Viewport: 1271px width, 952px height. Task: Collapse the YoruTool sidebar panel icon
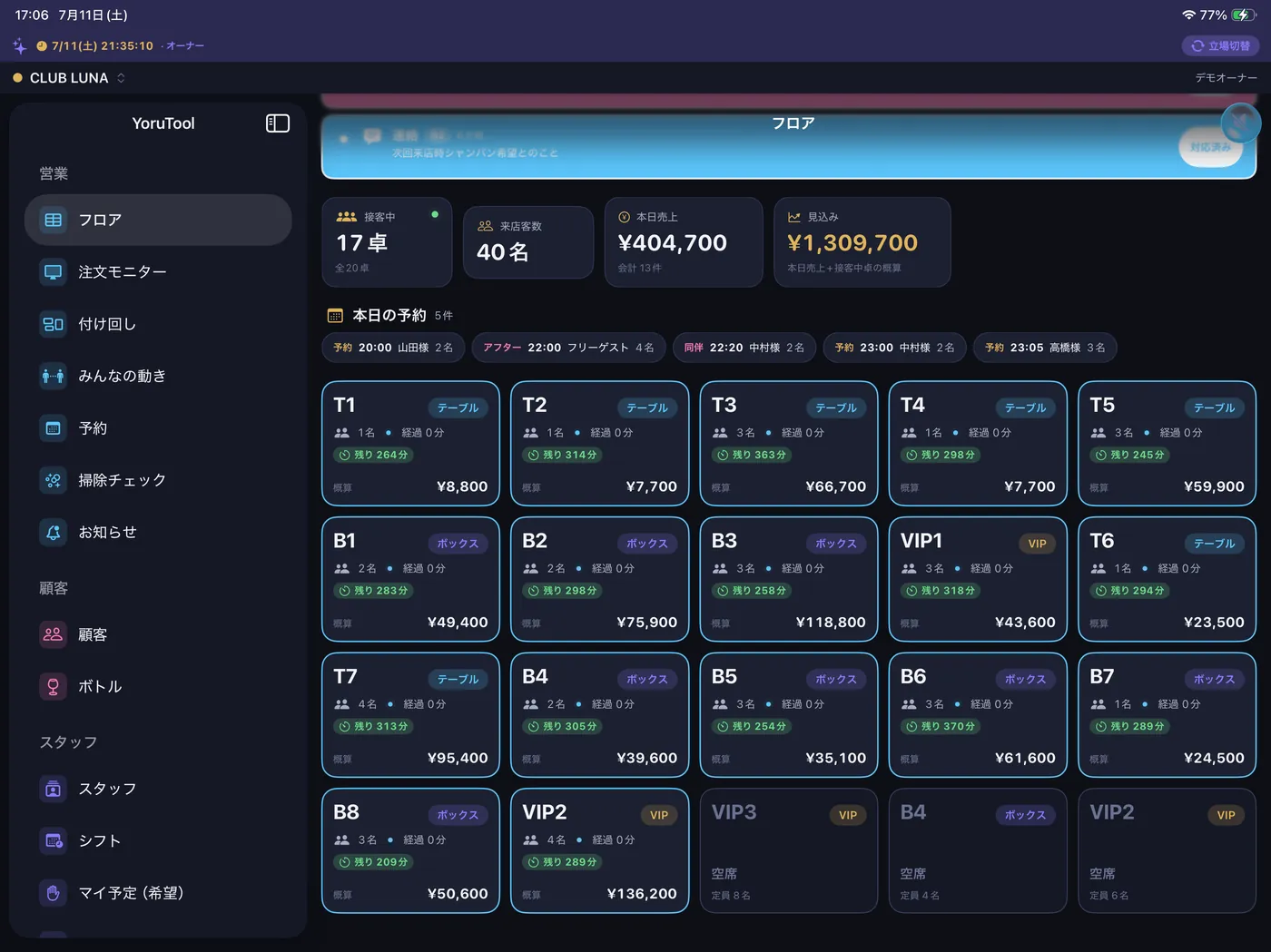(278, 123)
